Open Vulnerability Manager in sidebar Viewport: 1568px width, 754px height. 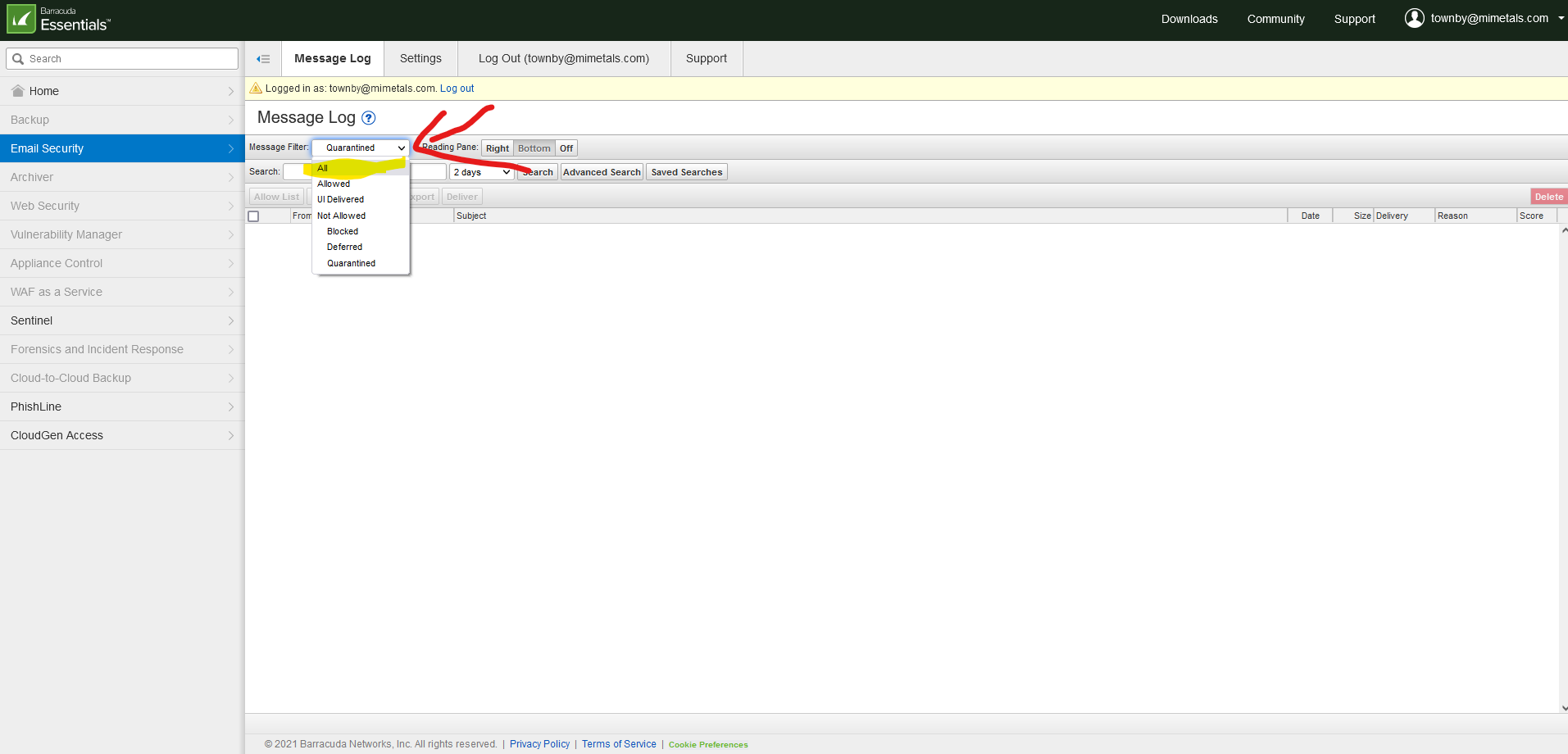122,234
